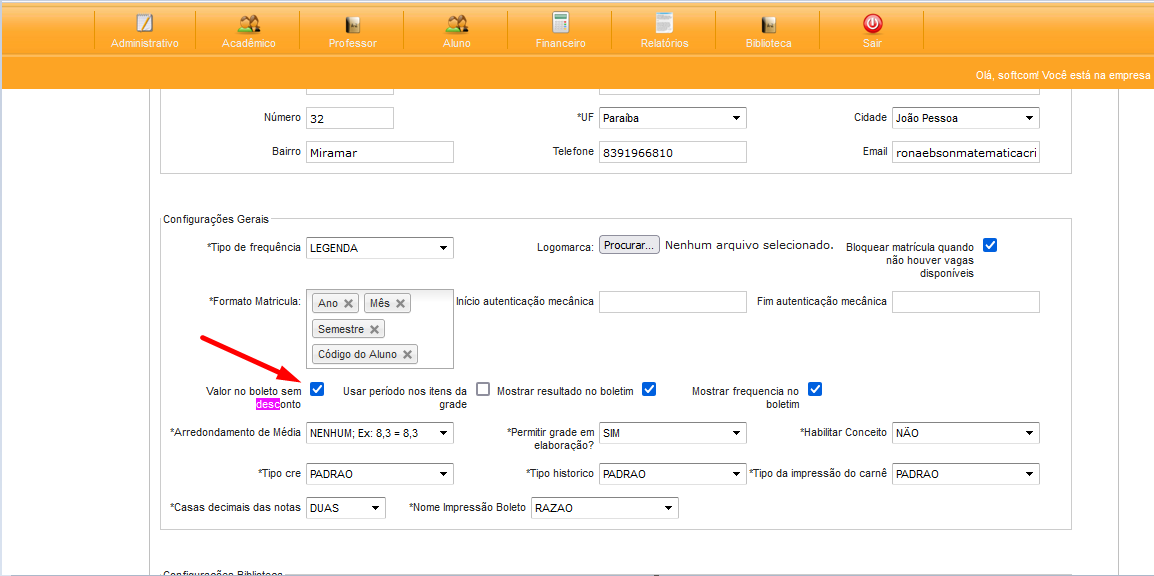
Task: Open the Aluno module icon
Action: tap(456, 24)
